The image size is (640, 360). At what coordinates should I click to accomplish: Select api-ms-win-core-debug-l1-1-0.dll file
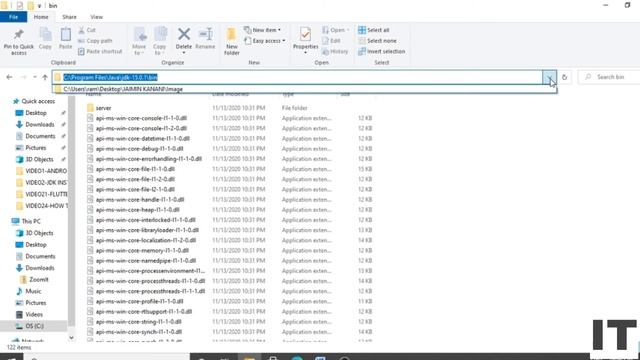(140, 149)
